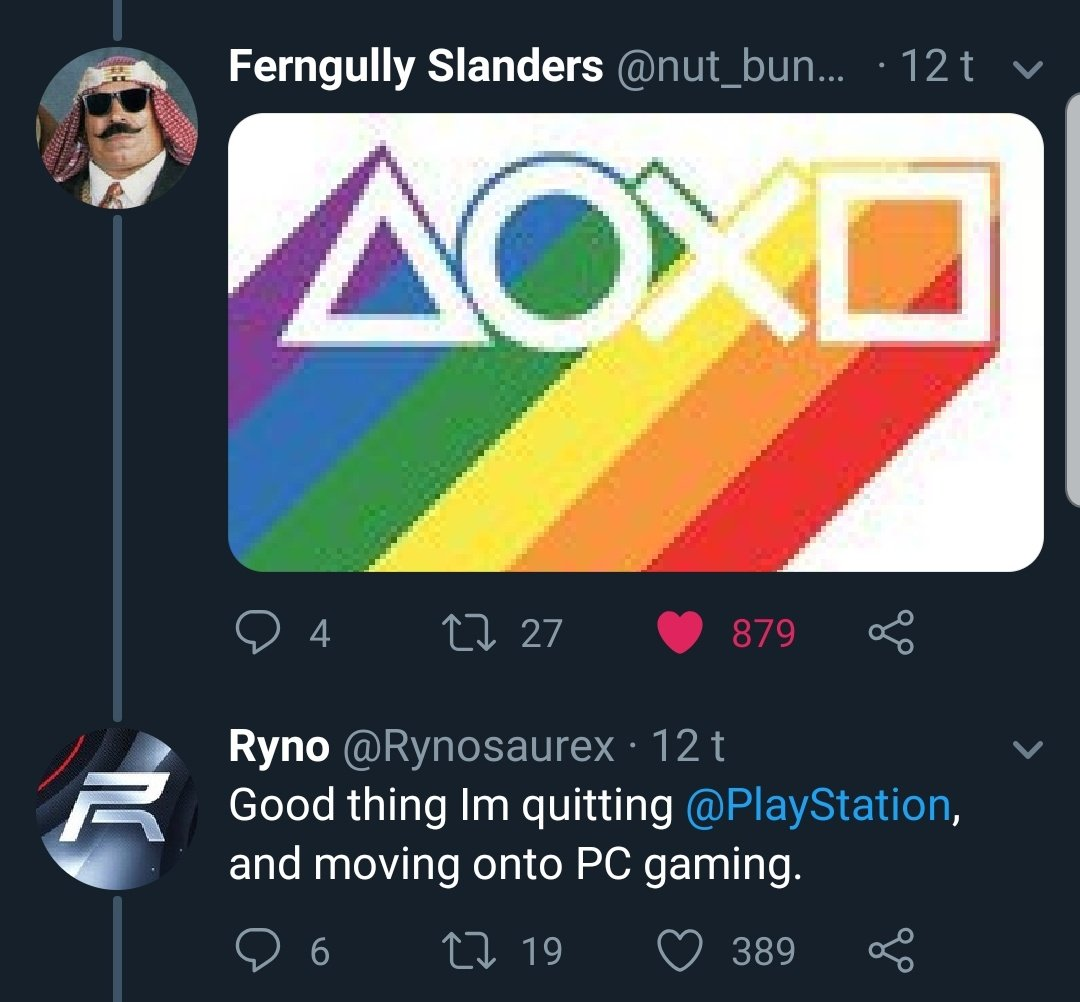Viewport: 1080px width, 1002px height.
Task: Open Ryno's profile avatar
Action: coord(117,810)
